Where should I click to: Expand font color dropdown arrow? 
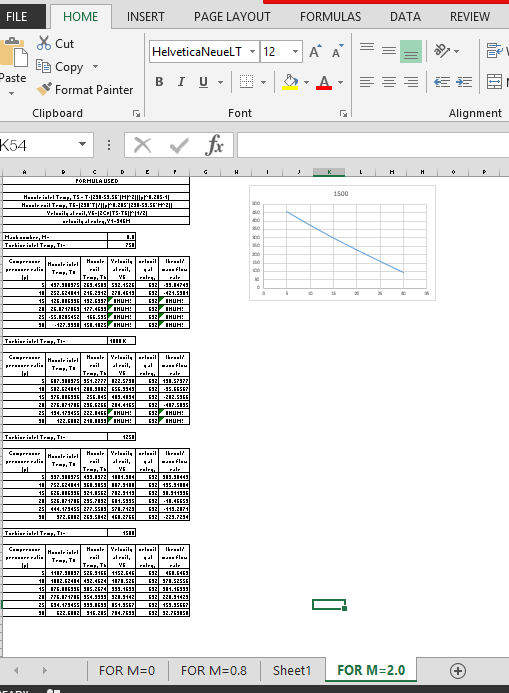(x=340, y=82)
